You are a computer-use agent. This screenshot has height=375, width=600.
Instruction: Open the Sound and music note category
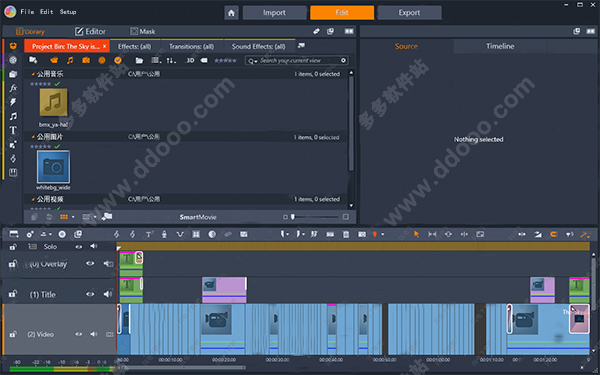point(13,116)
